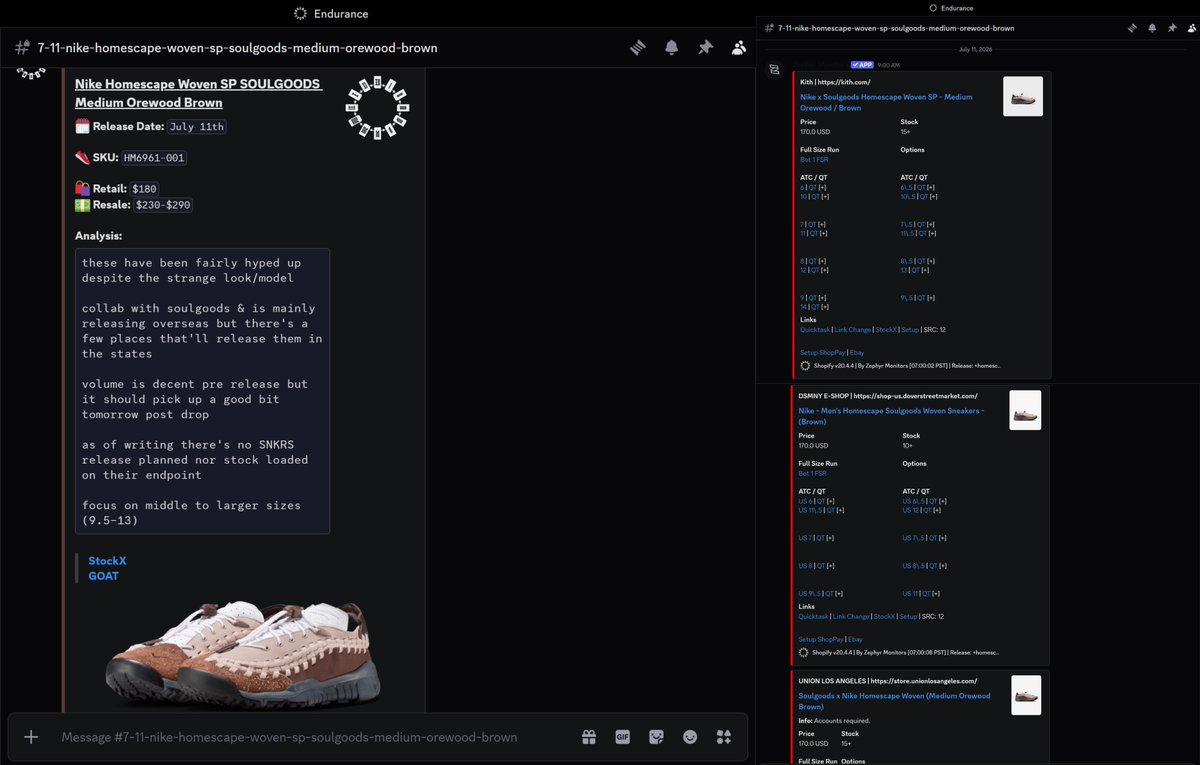This screenshot has width=1200, height=765.
Task: Click DSMNY US 11 ATC link
Action: 908,593
